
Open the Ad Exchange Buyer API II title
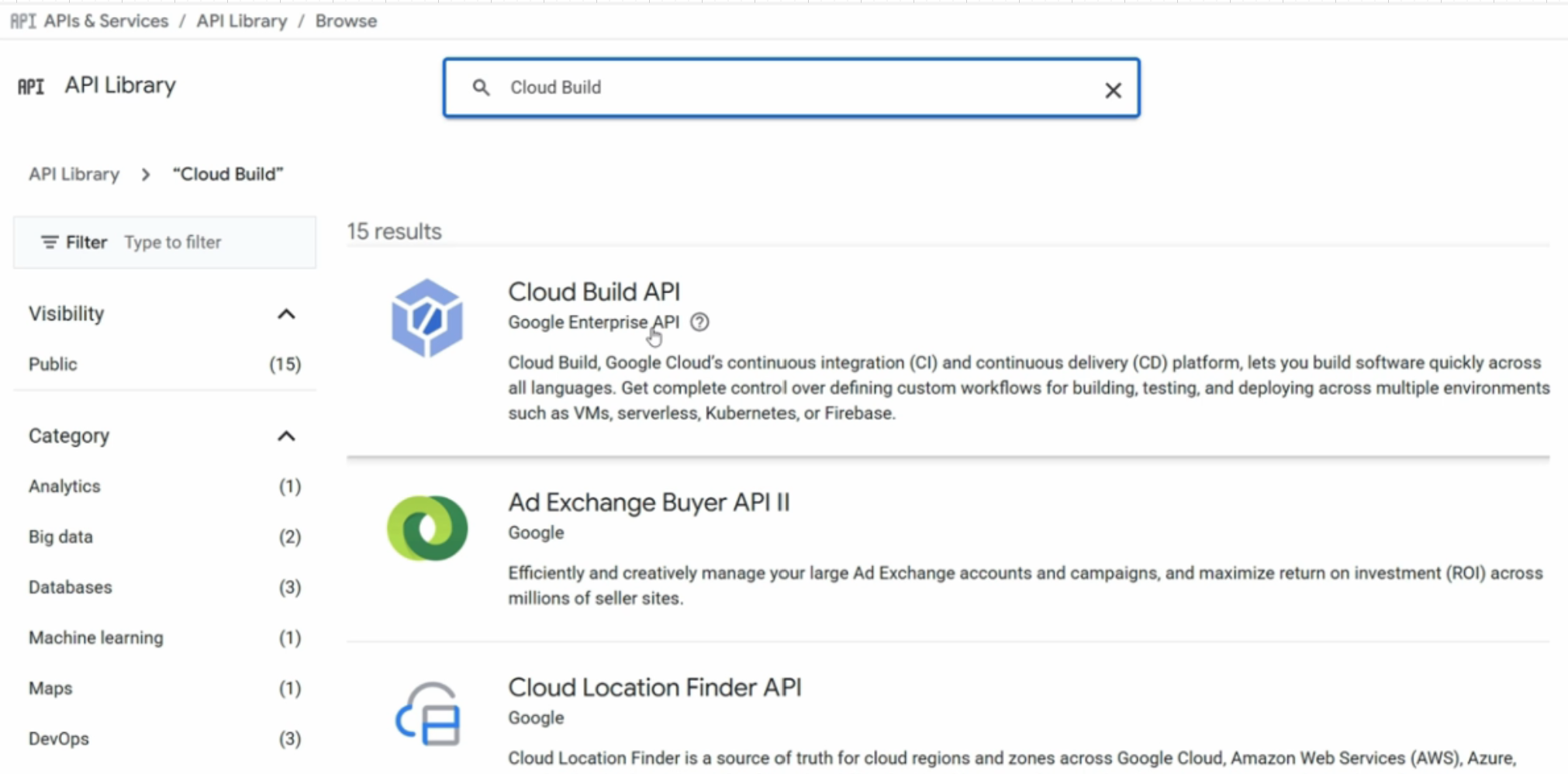click(x=649, y=503)
